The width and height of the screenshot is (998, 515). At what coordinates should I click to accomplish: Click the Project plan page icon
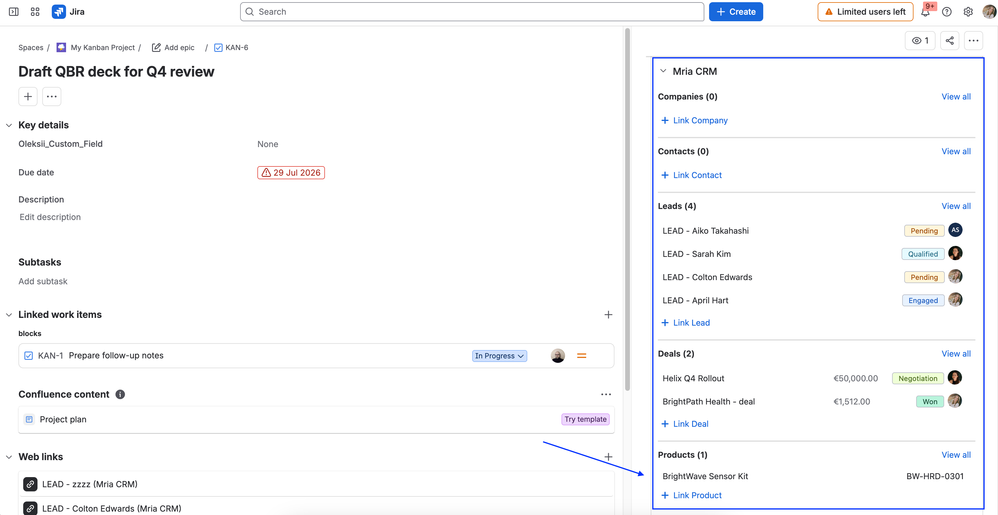(29, 420)
